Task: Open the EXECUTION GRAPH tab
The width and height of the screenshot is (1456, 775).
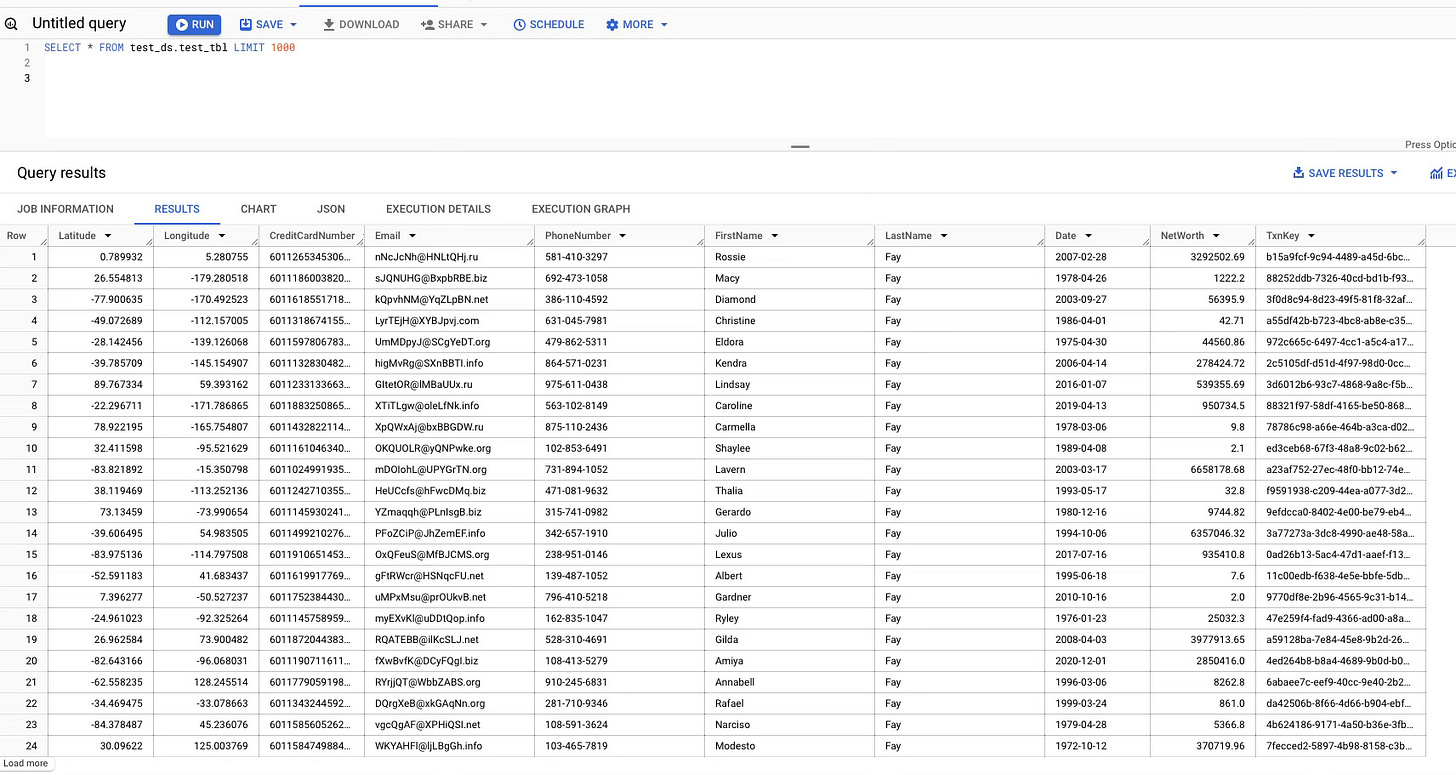Action: (x=580, y=209)
